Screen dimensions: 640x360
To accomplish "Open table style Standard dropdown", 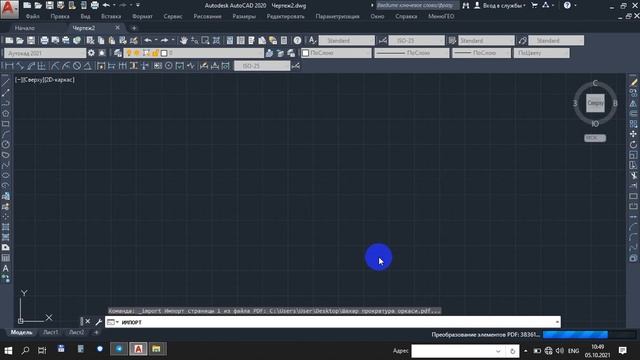I will (486, 40).
